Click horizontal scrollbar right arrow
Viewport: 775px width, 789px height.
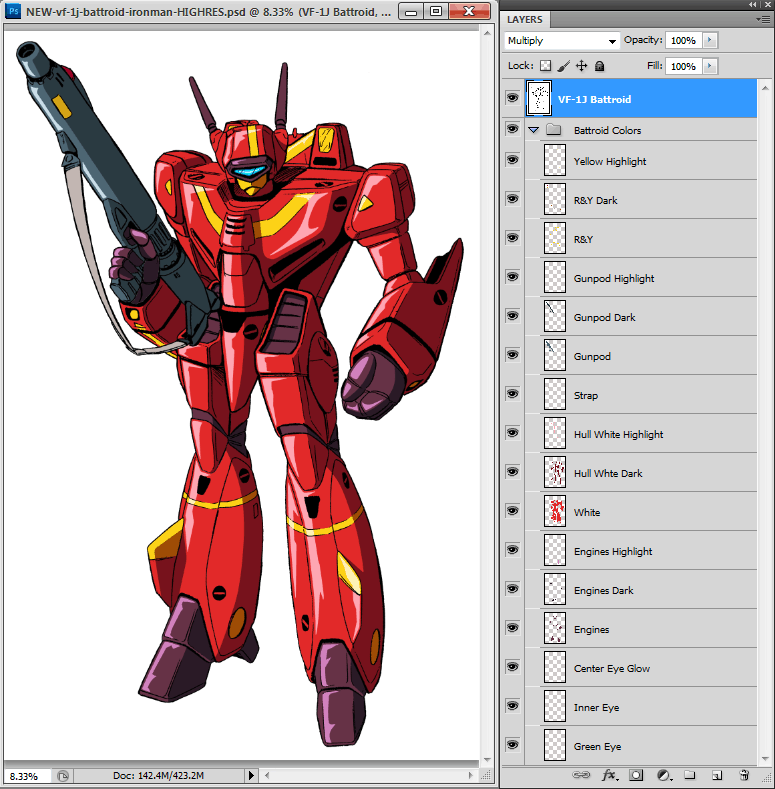pos(471,775)
